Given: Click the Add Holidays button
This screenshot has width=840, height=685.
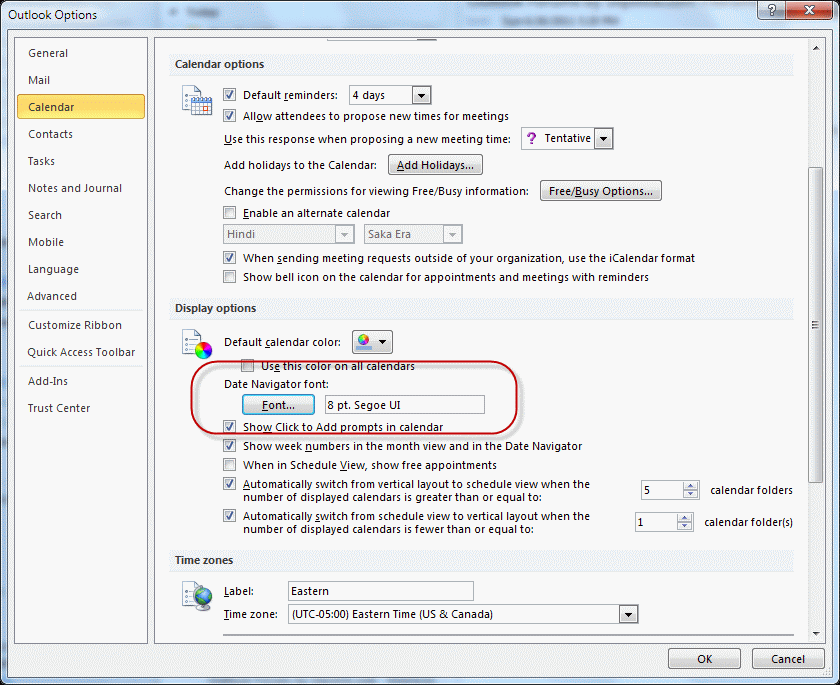Looking at the screenshot, I should pos(435,165).
